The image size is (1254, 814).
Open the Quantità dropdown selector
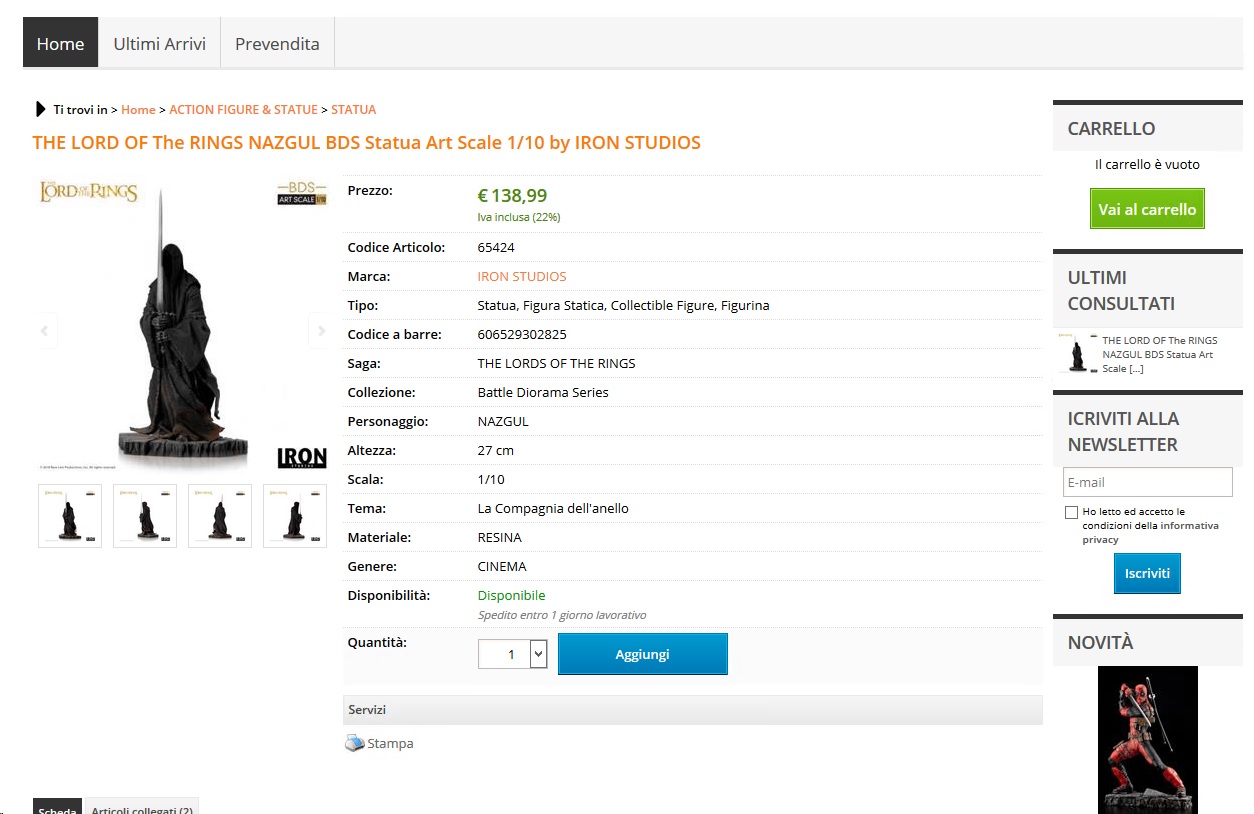(538, 654)
